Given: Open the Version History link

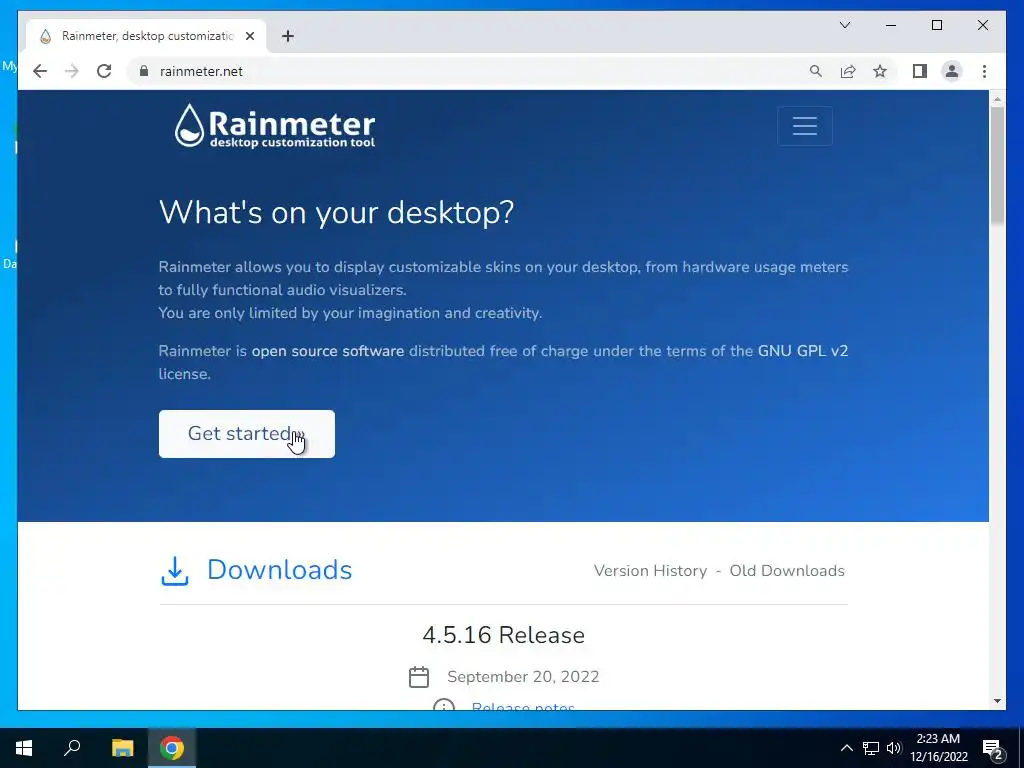Looking at the screenshot, I should coord(650,571).
